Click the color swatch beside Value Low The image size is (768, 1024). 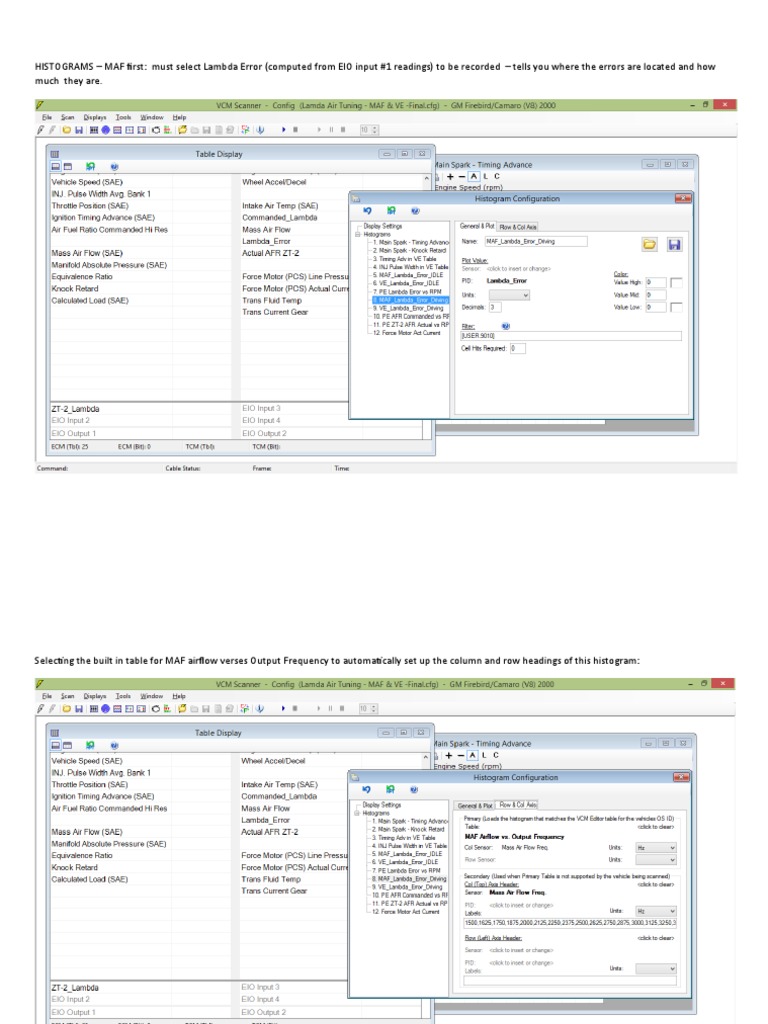pyautogui.click(x=677, y=307)
